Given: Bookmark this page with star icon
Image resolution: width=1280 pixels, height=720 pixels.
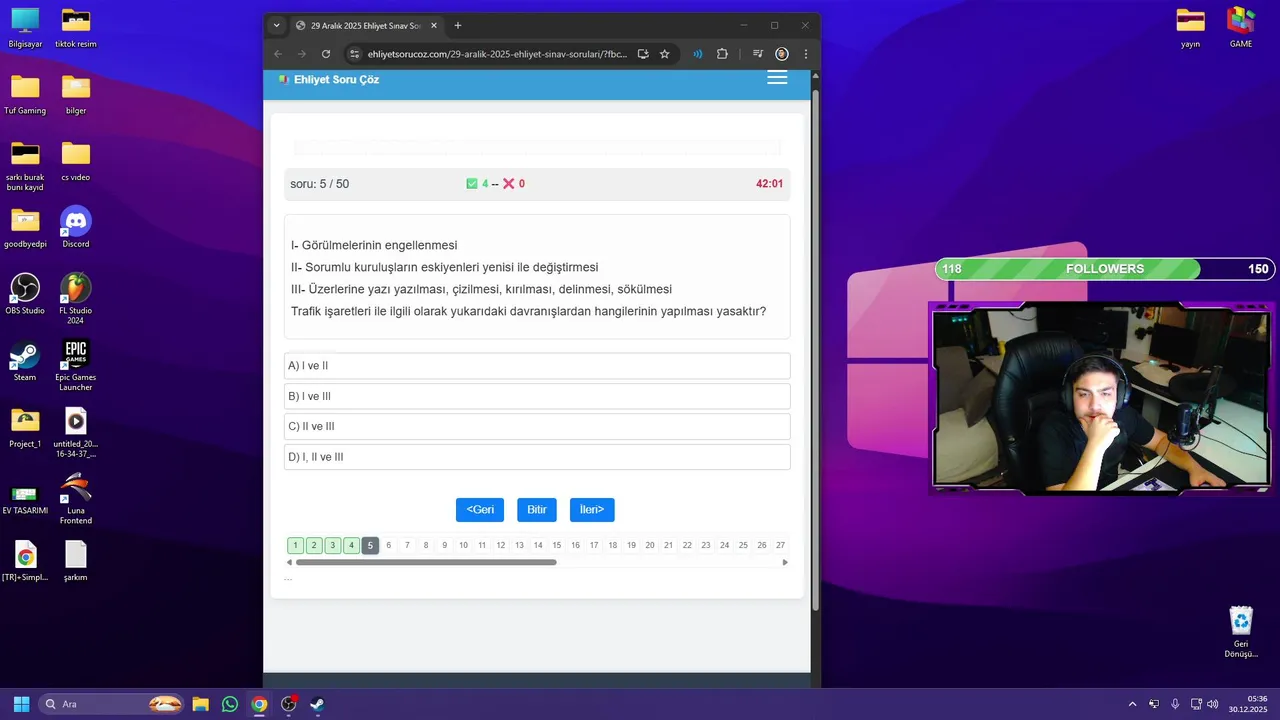Looking at the screenshot, I should pyautogui.click(x=665, y=54).
